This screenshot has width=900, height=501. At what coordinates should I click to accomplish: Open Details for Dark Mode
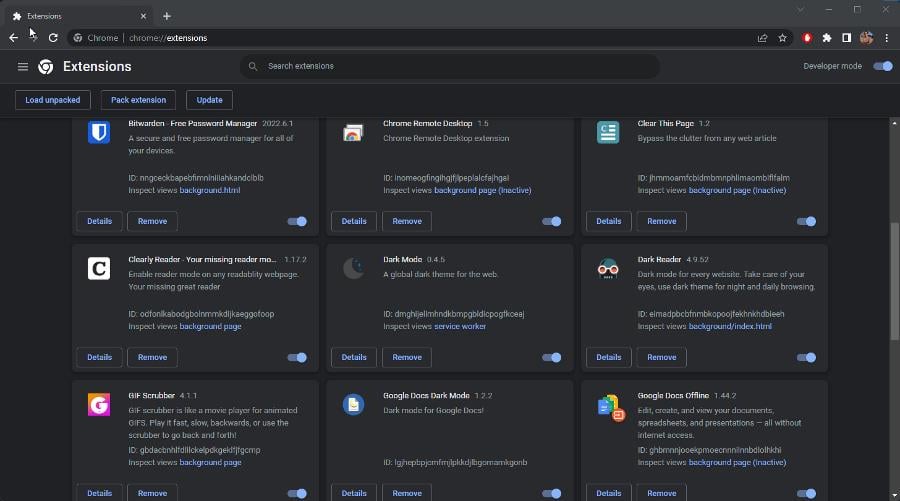click(354, 358)
